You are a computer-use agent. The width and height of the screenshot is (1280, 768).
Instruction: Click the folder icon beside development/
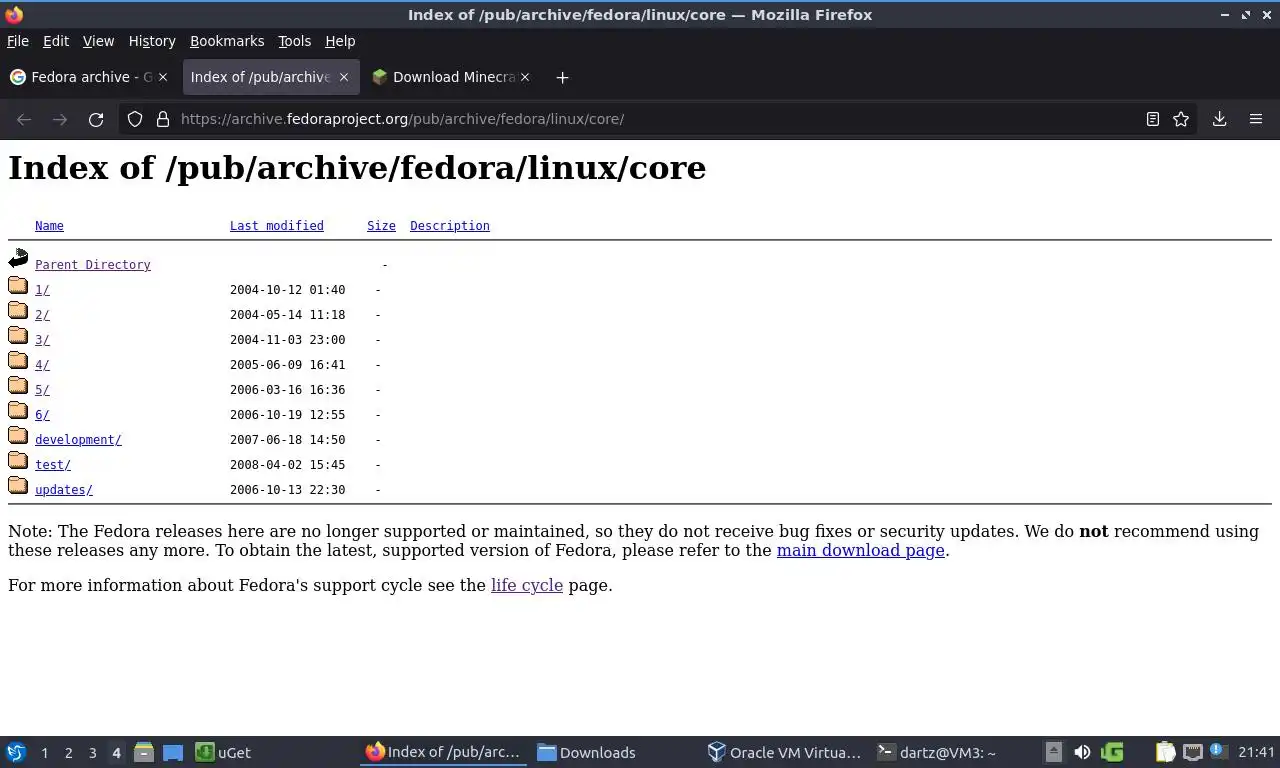18,436
